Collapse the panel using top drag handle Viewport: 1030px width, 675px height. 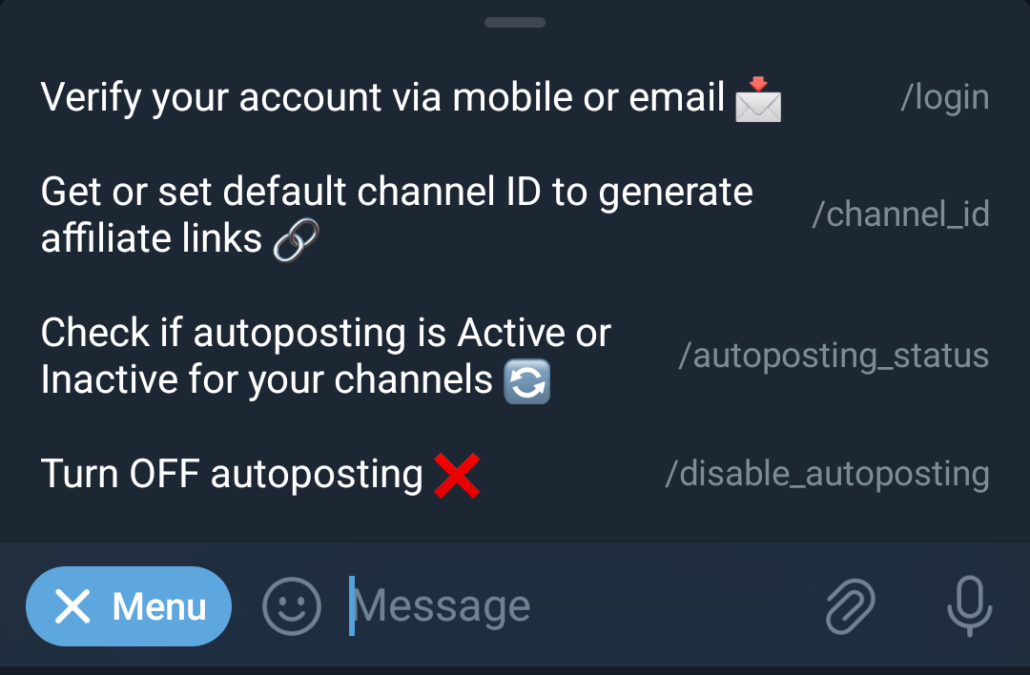click(515, 22)
